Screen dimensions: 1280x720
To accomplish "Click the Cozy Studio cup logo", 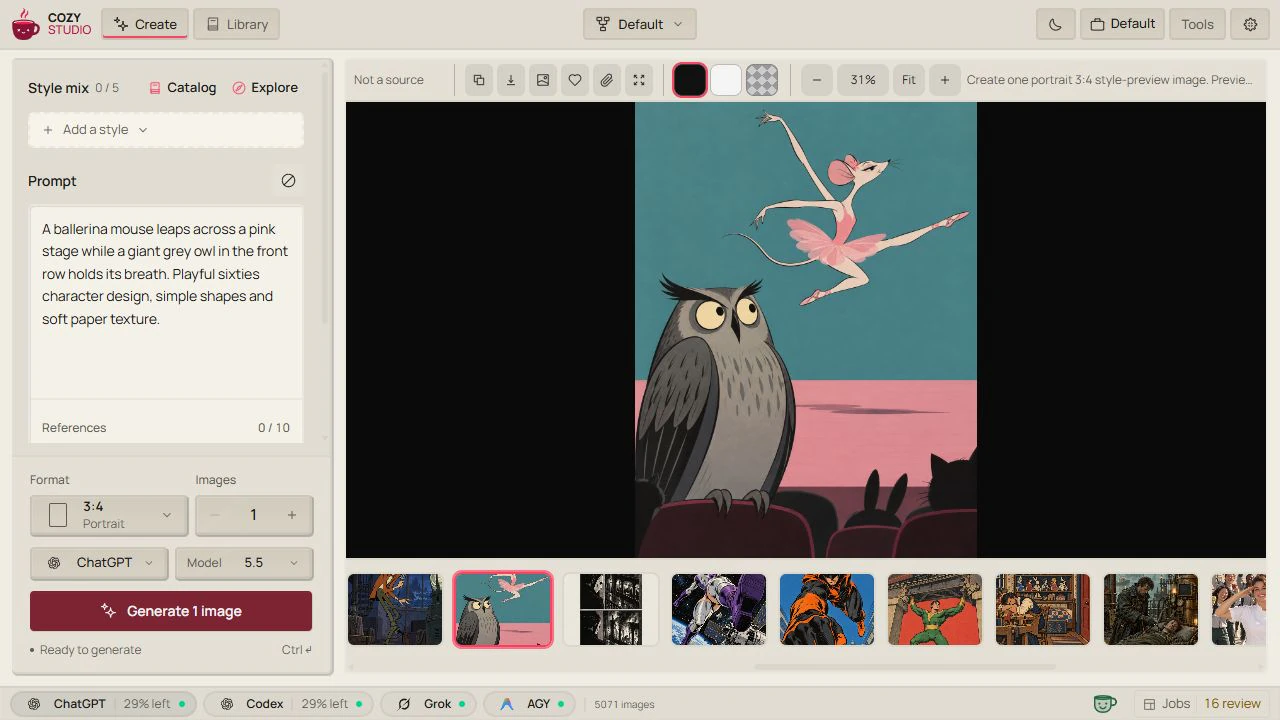I will pos(26,24).
